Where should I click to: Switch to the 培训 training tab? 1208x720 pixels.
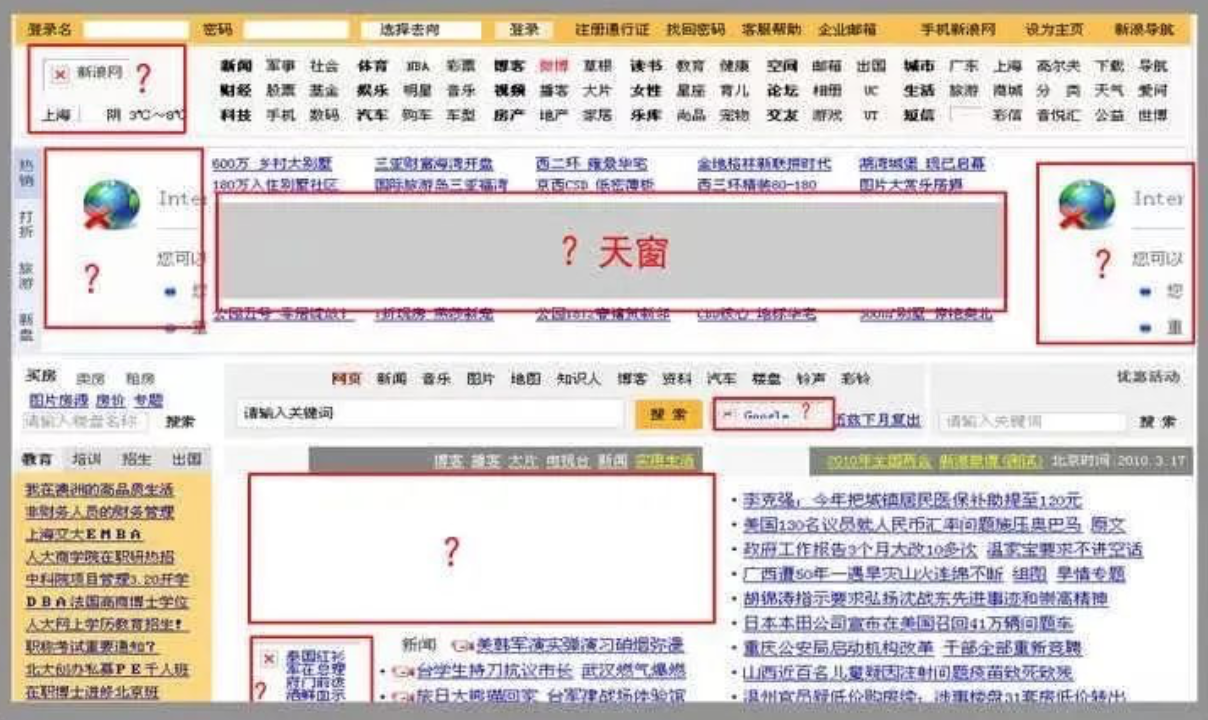point(86,459)
